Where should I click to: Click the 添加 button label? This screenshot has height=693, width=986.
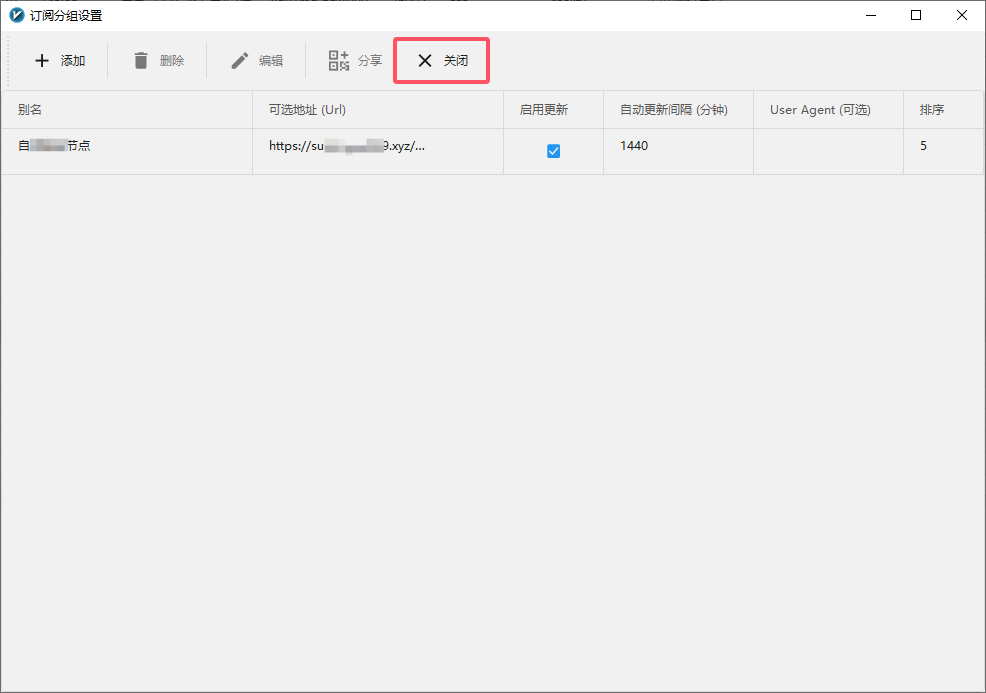pyautogui.click(x=73, y=60)
